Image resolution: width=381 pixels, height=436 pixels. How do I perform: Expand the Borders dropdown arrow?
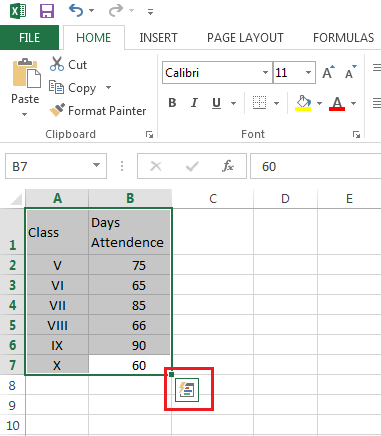276,103
